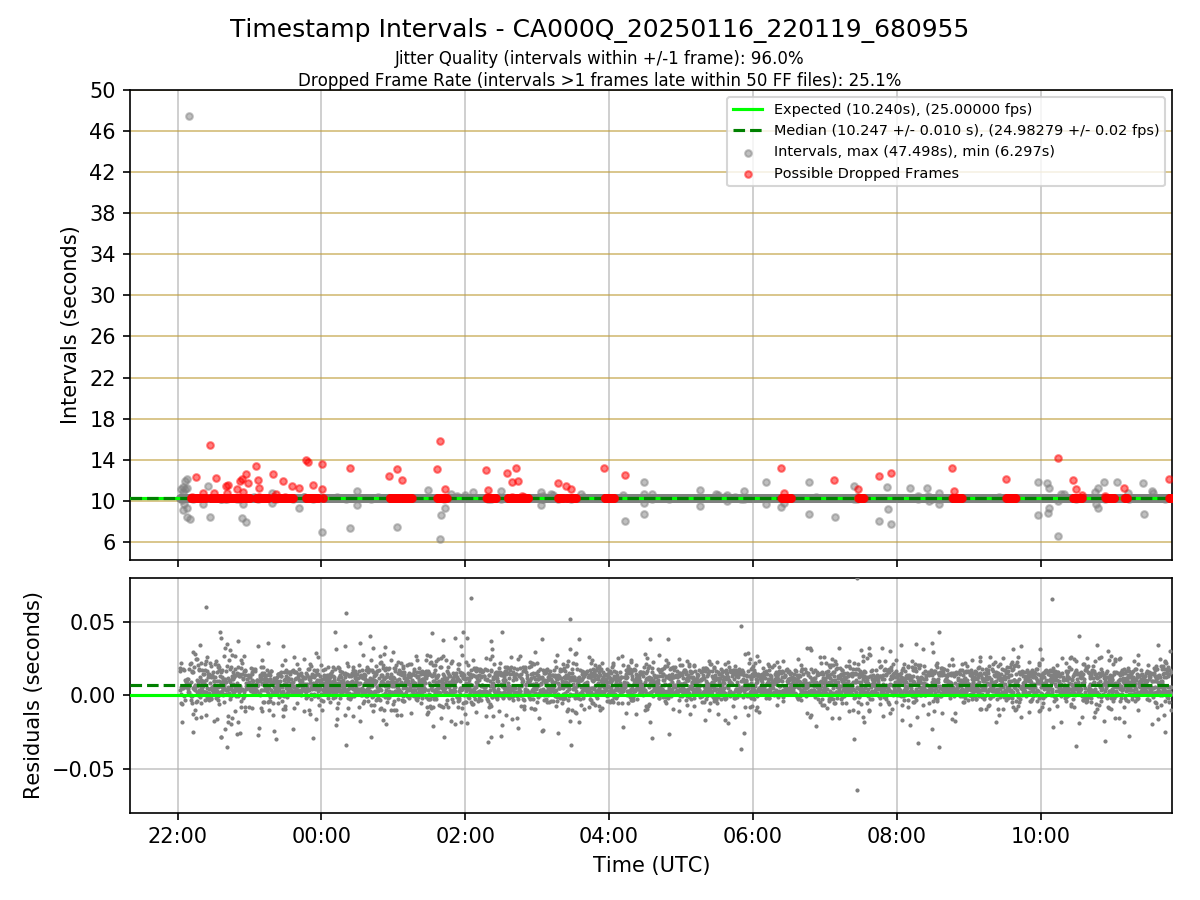1200x900 pixels.
Task: Click the plot title 'Timestamp Intervals - CA000Q_20250116_220119_680955'
Action: click(599, 29)
